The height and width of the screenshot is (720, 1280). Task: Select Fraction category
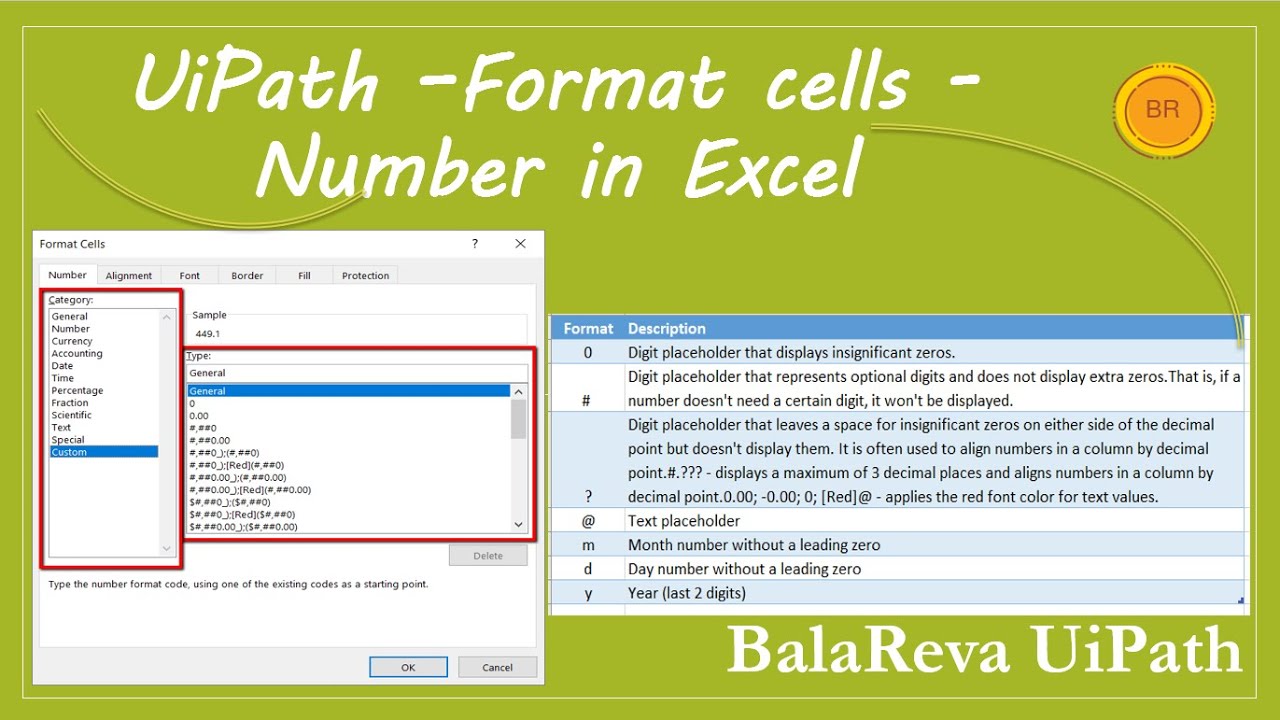(104, 403)
